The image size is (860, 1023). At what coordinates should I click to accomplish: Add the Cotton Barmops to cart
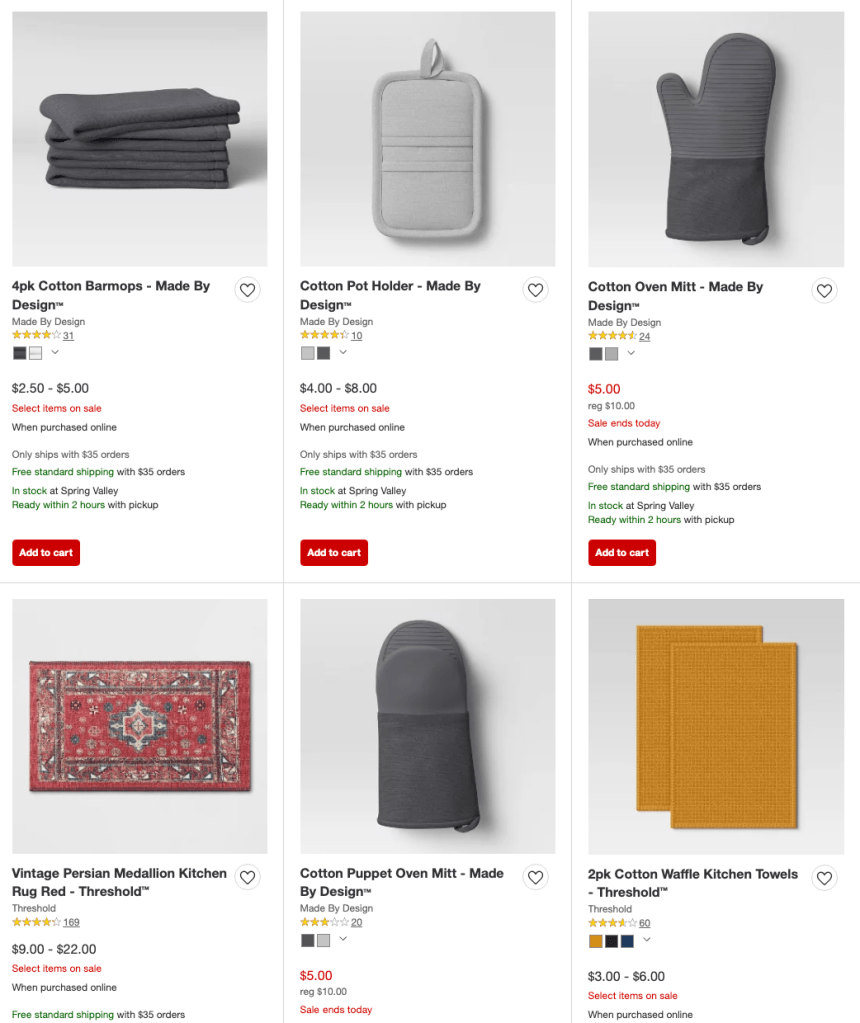(45, 552)
